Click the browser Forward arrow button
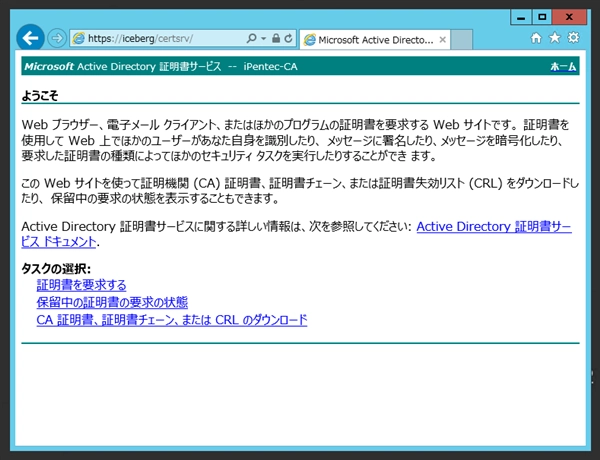This screenshot has height=460, width=600. (57, 38)
